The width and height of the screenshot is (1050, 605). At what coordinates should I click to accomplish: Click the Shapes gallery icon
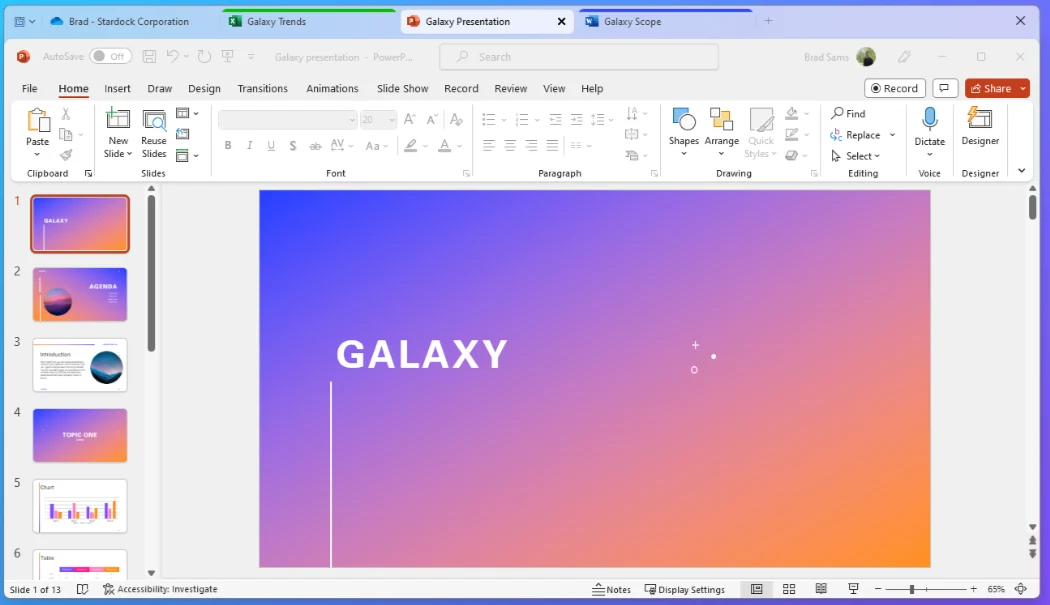pos(684,120)
